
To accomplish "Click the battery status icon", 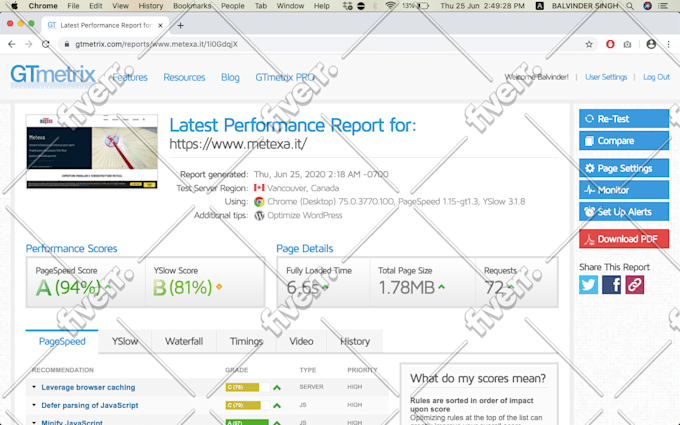I will coord(423,6).
